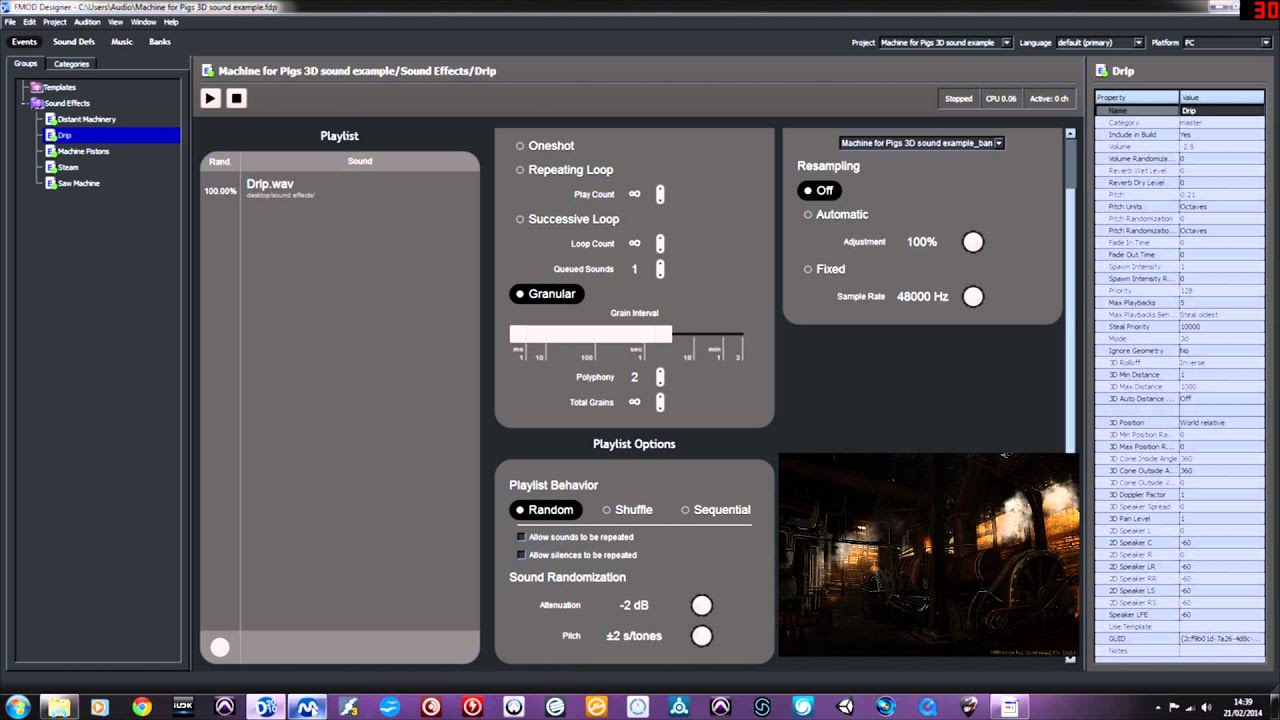Click the Attenuation randomization knob

(702, 605)
